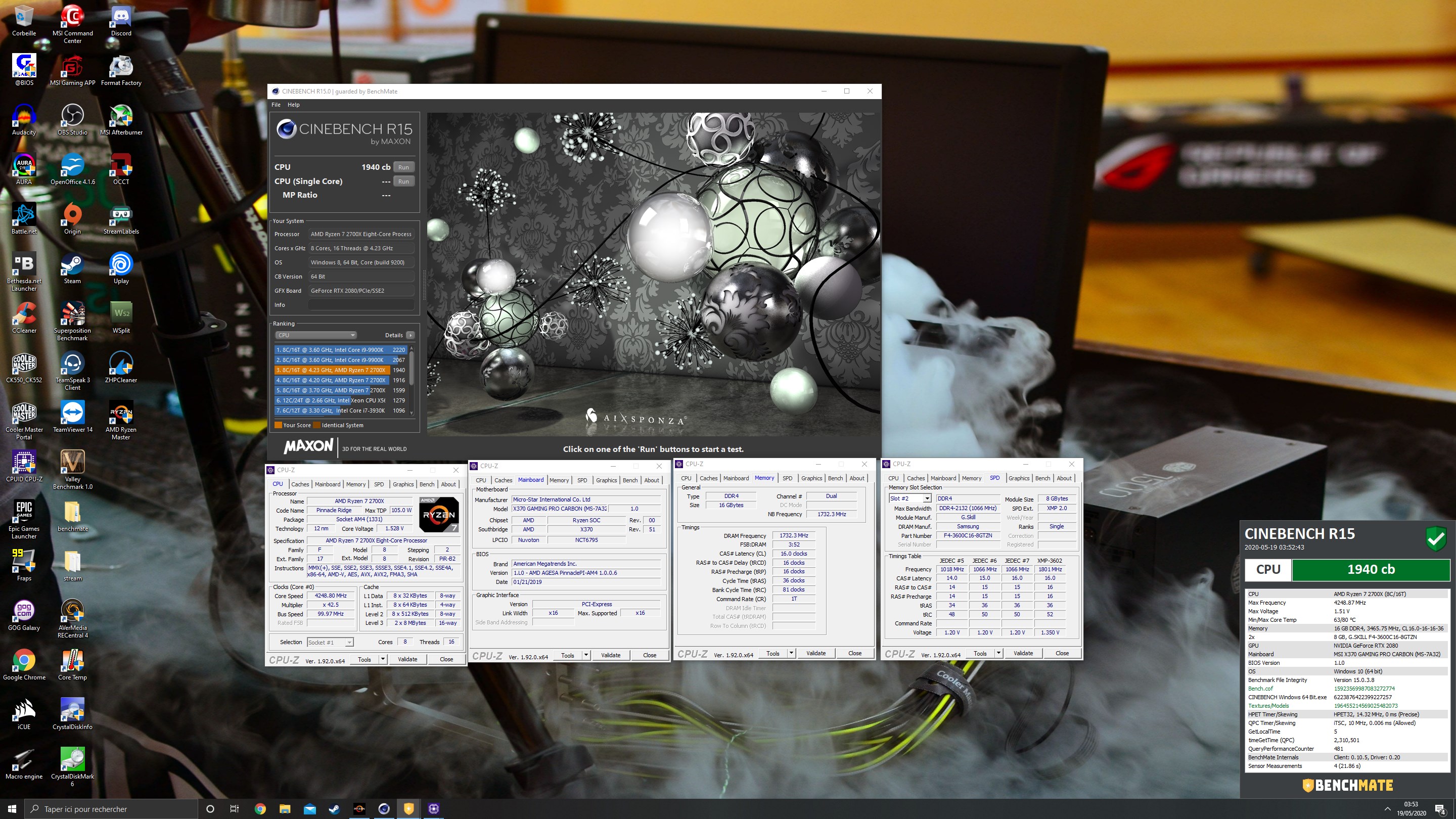Screen dimensions: 1456x819
Task: Open Core Temp desktop icon
Action: pos(72,665)
